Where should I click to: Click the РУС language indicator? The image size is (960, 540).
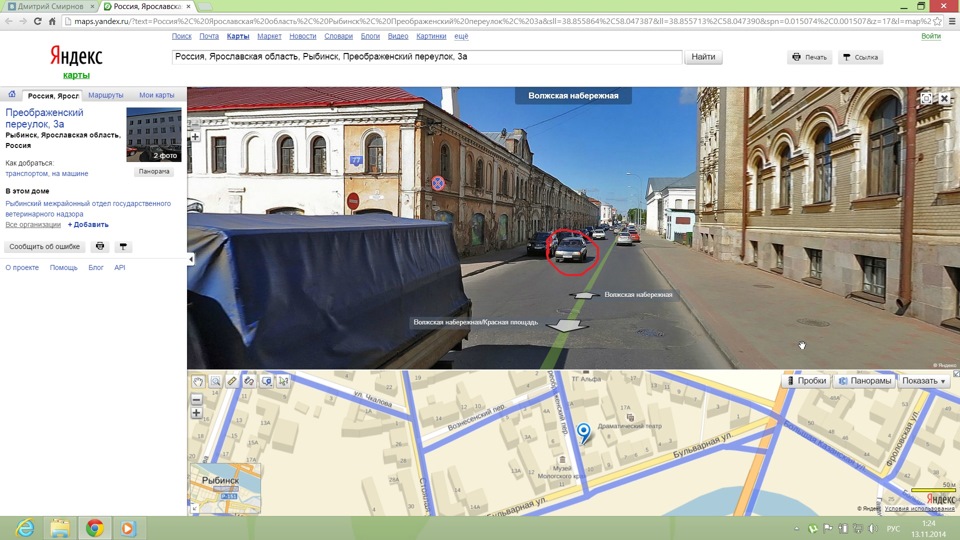pos(893,528)
